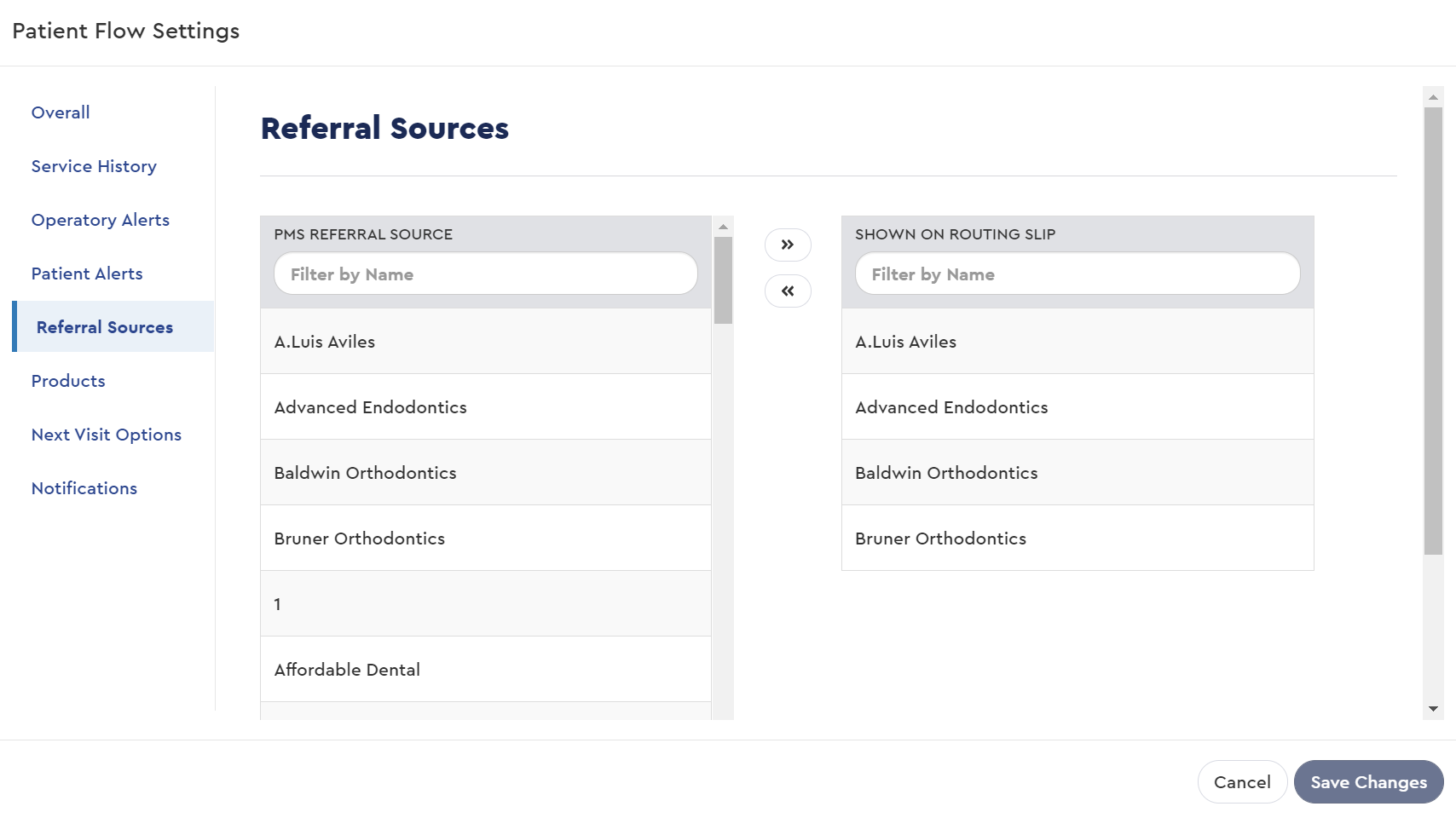Select Bruner Orthodontics in PMS Referral Source list
Image resolution: width=1456 pixels, height=818 pixels.
[x=486, y=538]
